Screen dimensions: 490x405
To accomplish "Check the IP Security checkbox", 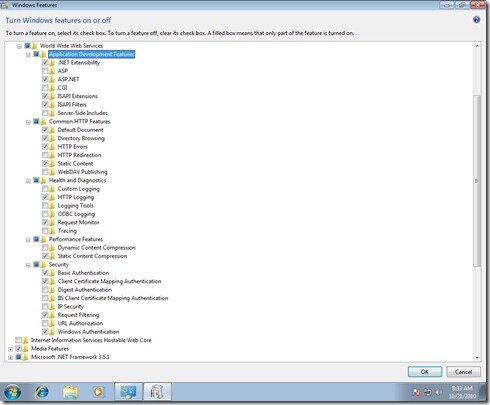I will (45, 306).
